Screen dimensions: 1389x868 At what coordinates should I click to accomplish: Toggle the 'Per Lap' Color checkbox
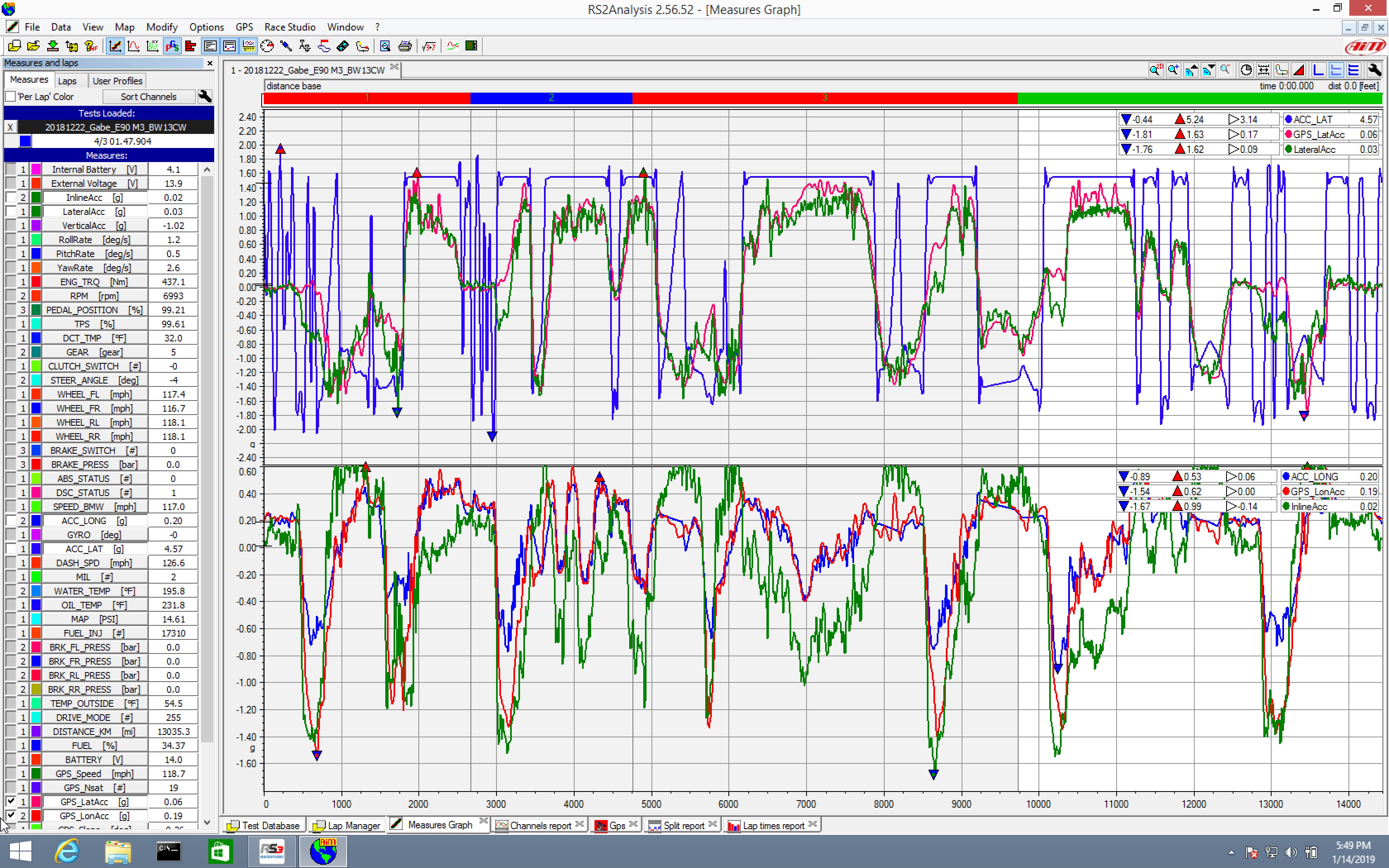(10, 96)
